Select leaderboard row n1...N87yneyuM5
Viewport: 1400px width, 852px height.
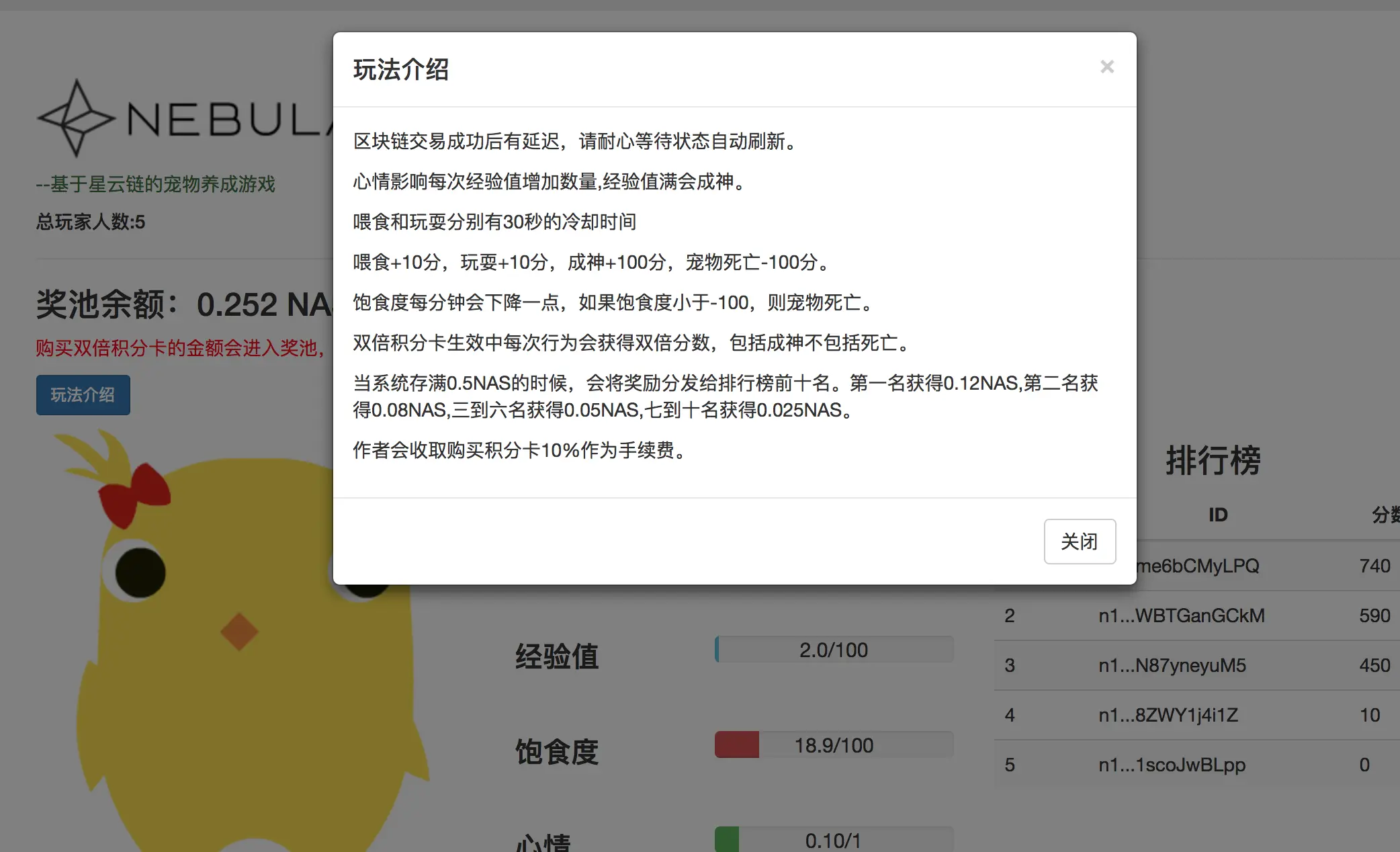tap(1172, 665)
